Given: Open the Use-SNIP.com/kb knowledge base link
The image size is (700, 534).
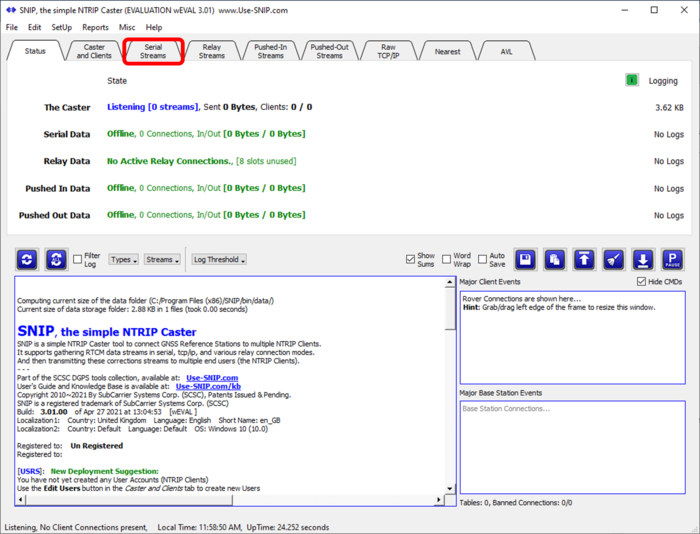Looking at the screenshot, I should click(x=208, y=386).
